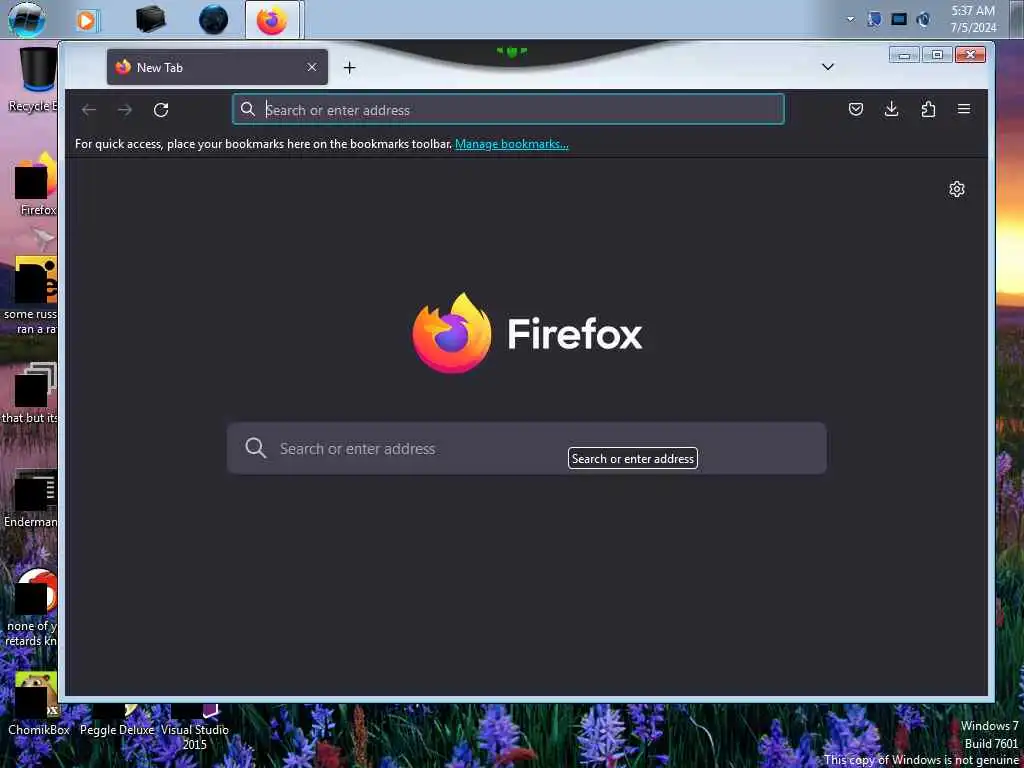Minimize the Firefox window

(904, 55)
